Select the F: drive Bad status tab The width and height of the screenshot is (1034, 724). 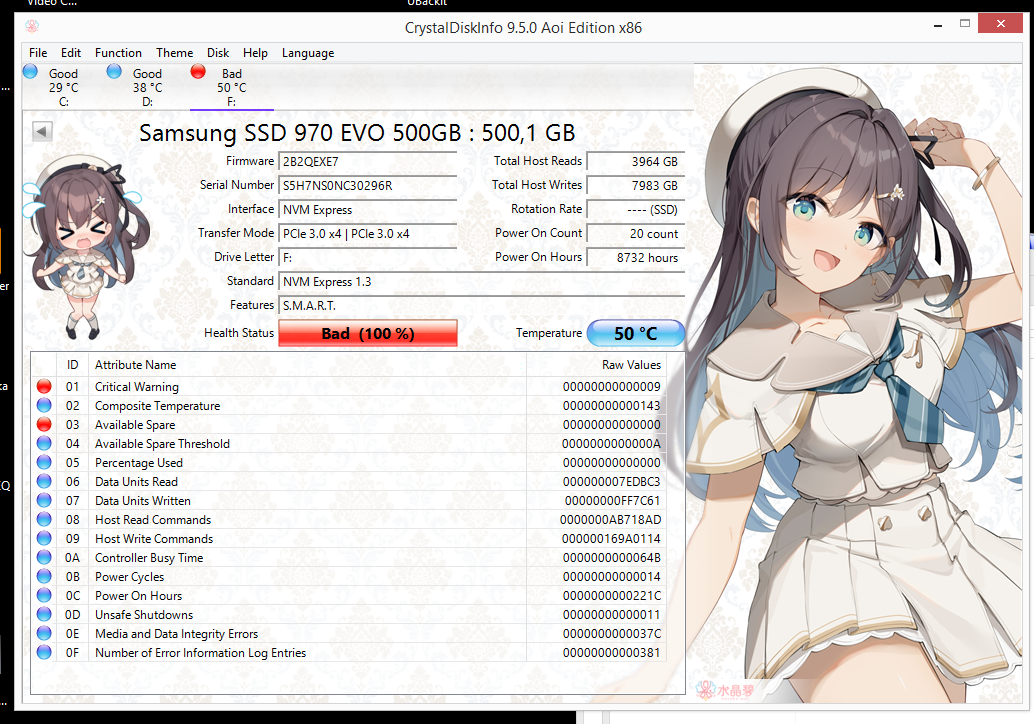click(231, 87)
